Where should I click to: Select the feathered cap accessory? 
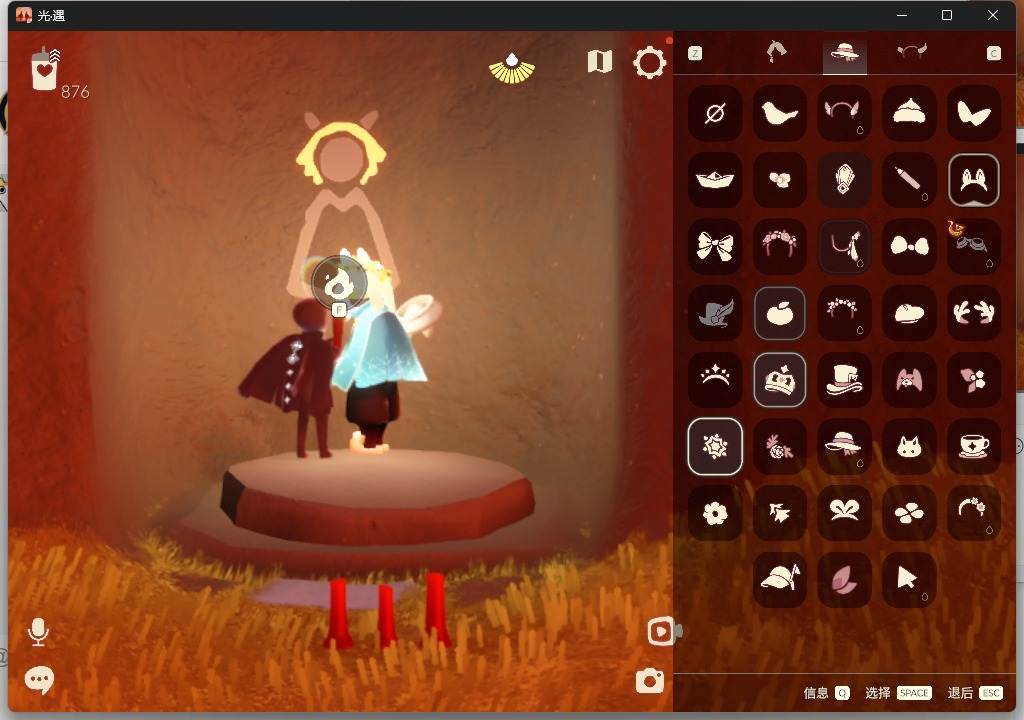[780, 580]
